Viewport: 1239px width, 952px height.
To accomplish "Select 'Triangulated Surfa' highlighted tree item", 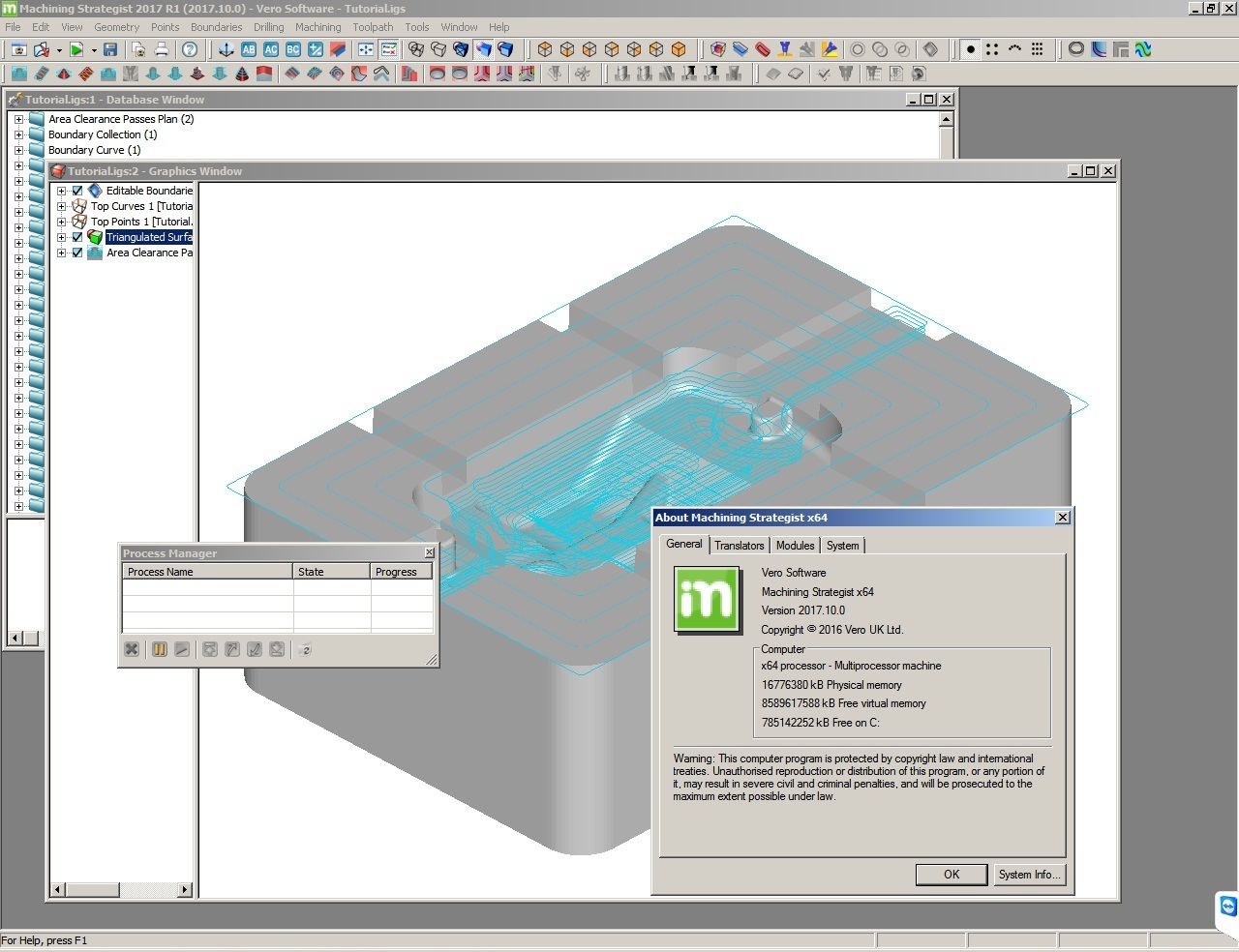I will point(149,237).
